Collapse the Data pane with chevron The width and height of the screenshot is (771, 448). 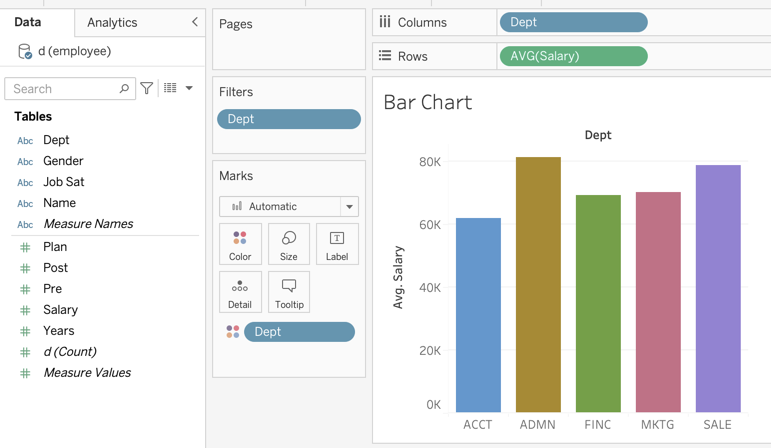[x=194, y=22]
